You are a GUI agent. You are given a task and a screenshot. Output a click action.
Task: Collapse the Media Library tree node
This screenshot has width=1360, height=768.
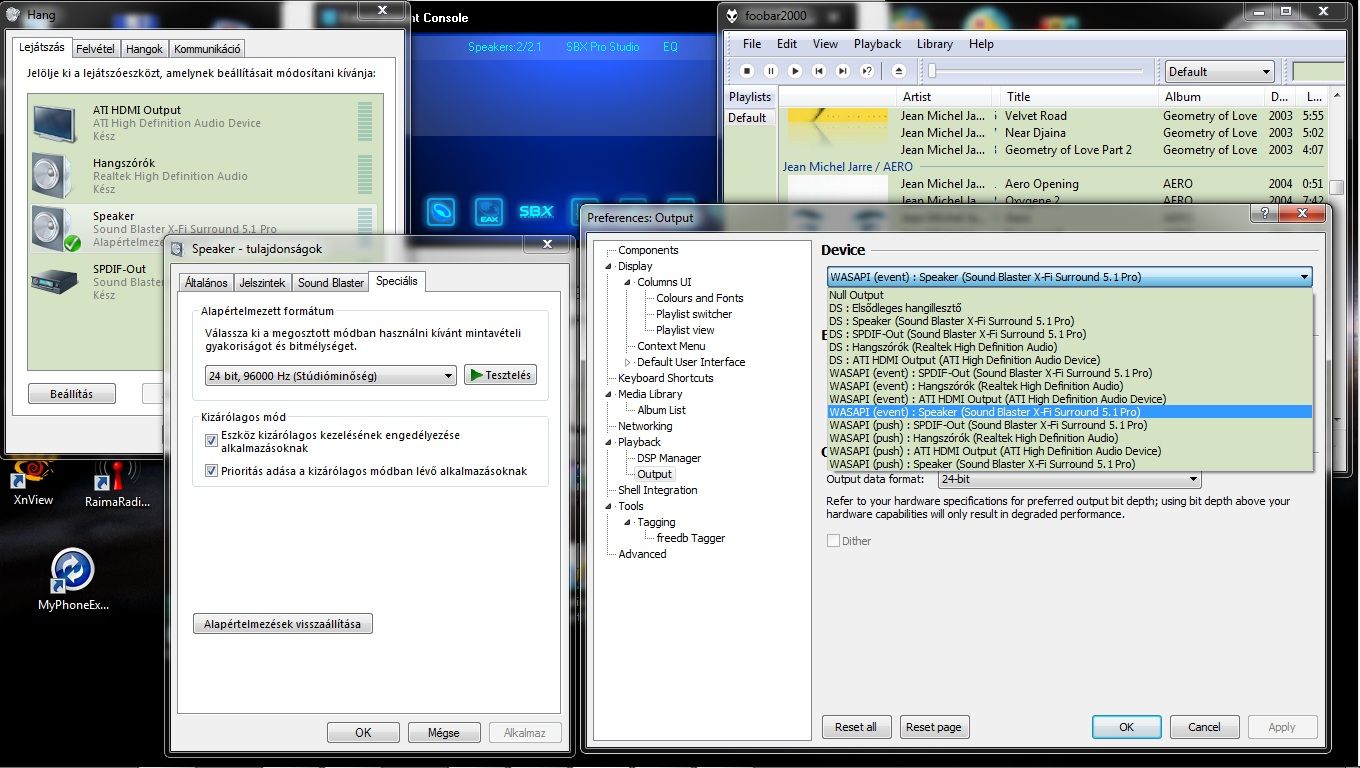pos(609,394)
